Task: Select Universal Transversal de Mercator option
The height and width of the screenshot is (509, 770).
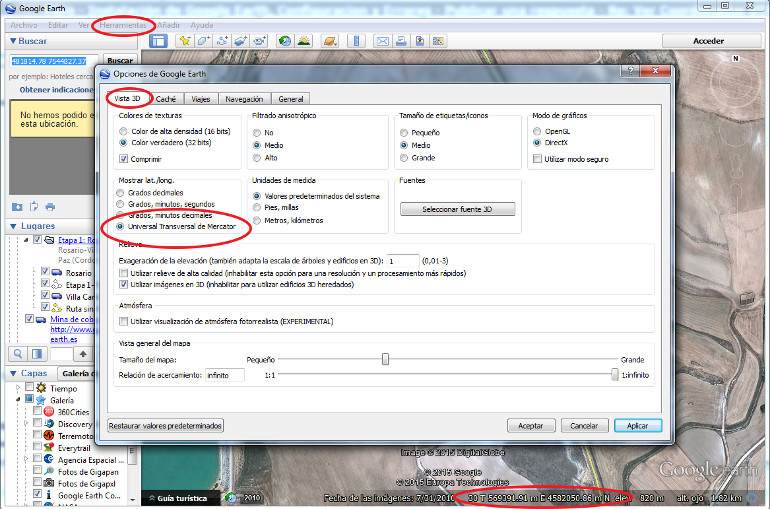Action: tap(123, 226)
